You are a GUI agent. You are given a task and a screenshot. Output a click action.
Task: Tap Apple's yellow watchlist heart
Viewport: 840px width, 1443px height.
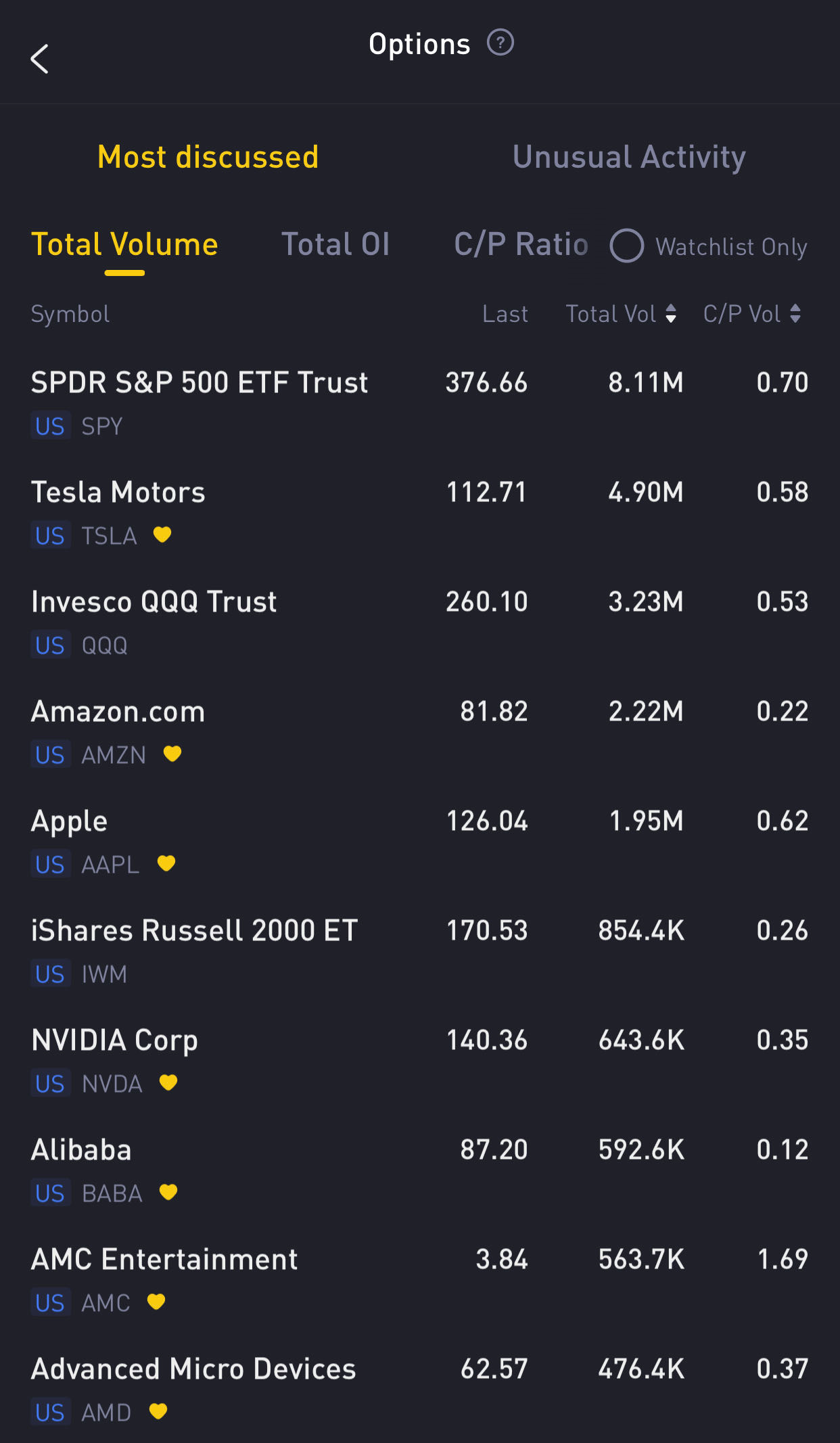[166, 864]
